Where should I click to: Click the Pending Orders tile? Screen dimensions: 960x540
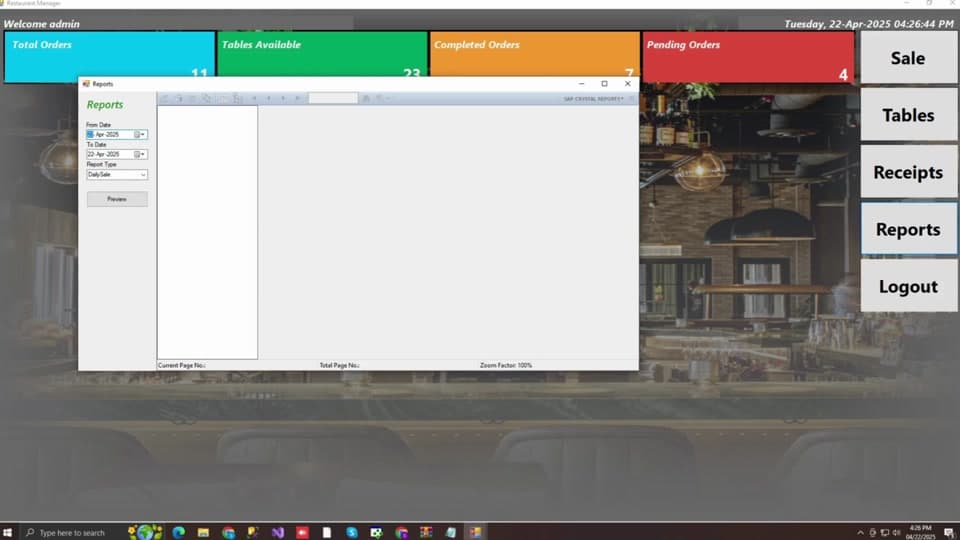click(748, 57)
